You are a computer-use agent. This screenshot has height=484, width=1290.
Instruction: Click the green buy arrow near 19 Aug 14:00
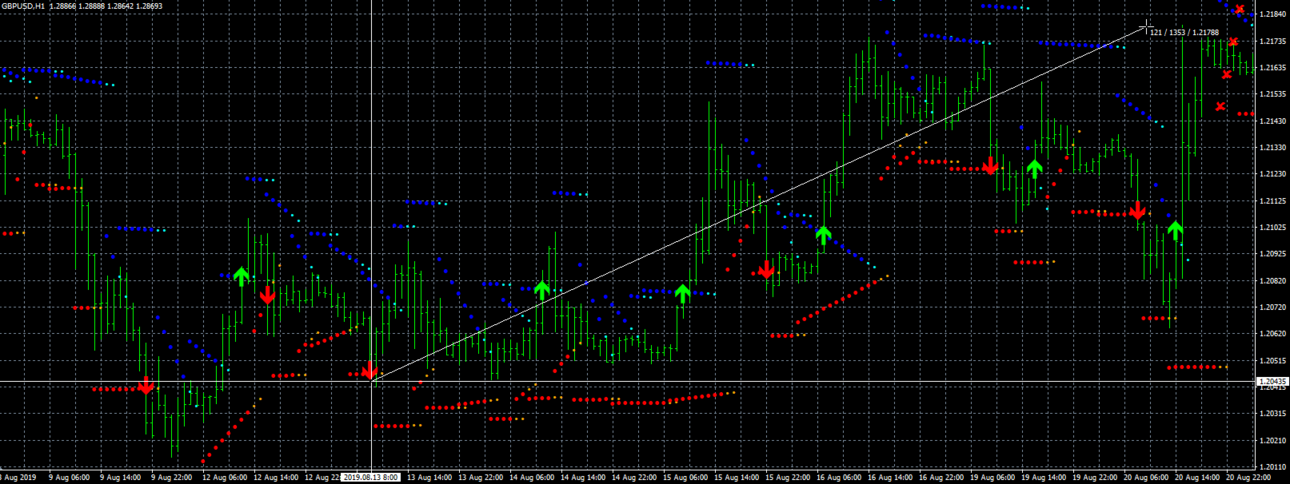click(1034, 168)
